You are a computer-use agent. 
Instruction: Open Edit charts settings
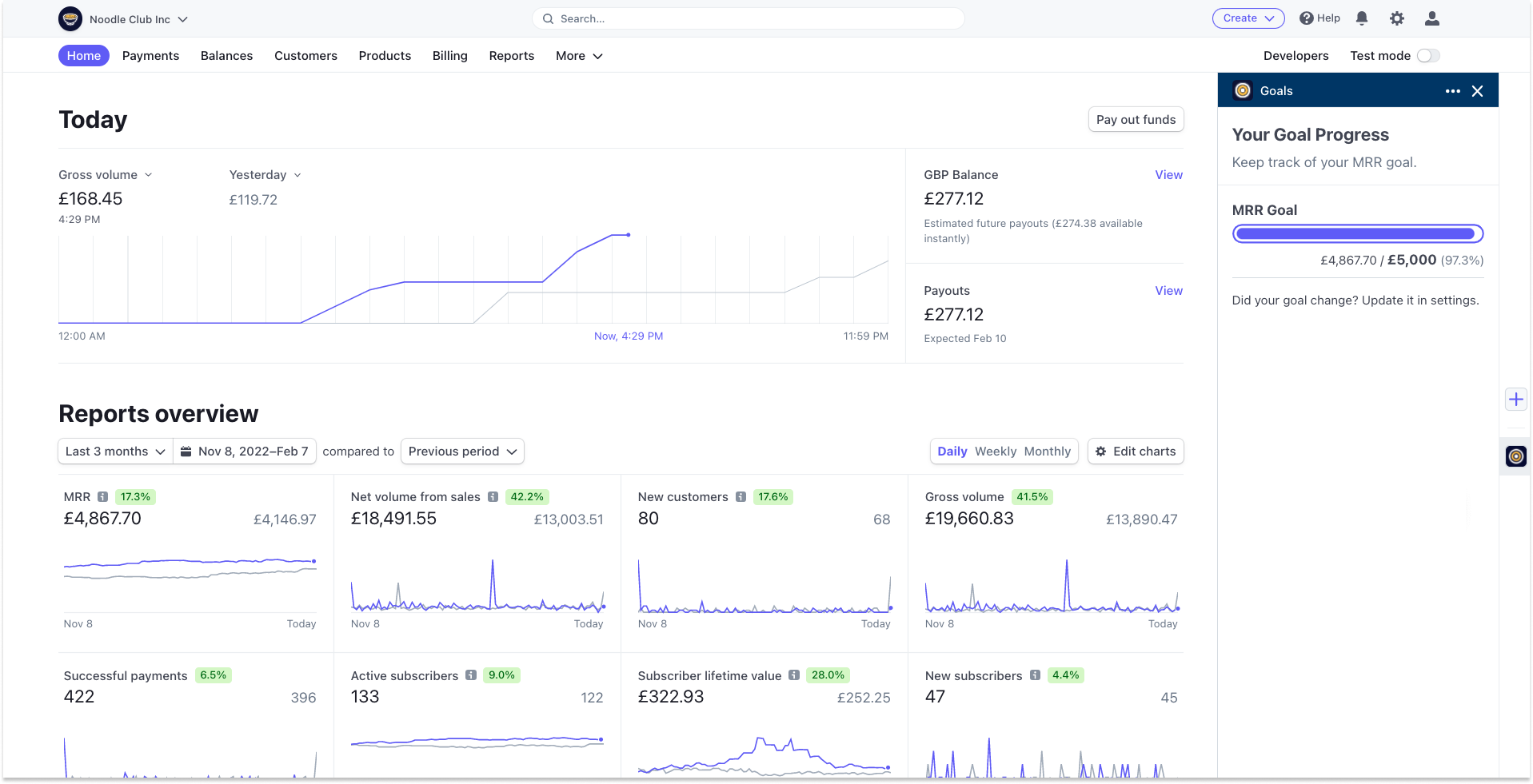pyautogui.click(x=1135, y=451)
